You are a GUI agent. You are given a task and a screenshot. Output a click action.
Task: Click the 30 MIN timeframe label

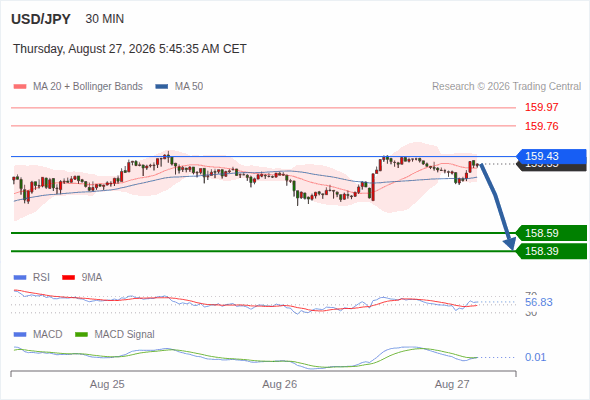click(x=105, y=19)
